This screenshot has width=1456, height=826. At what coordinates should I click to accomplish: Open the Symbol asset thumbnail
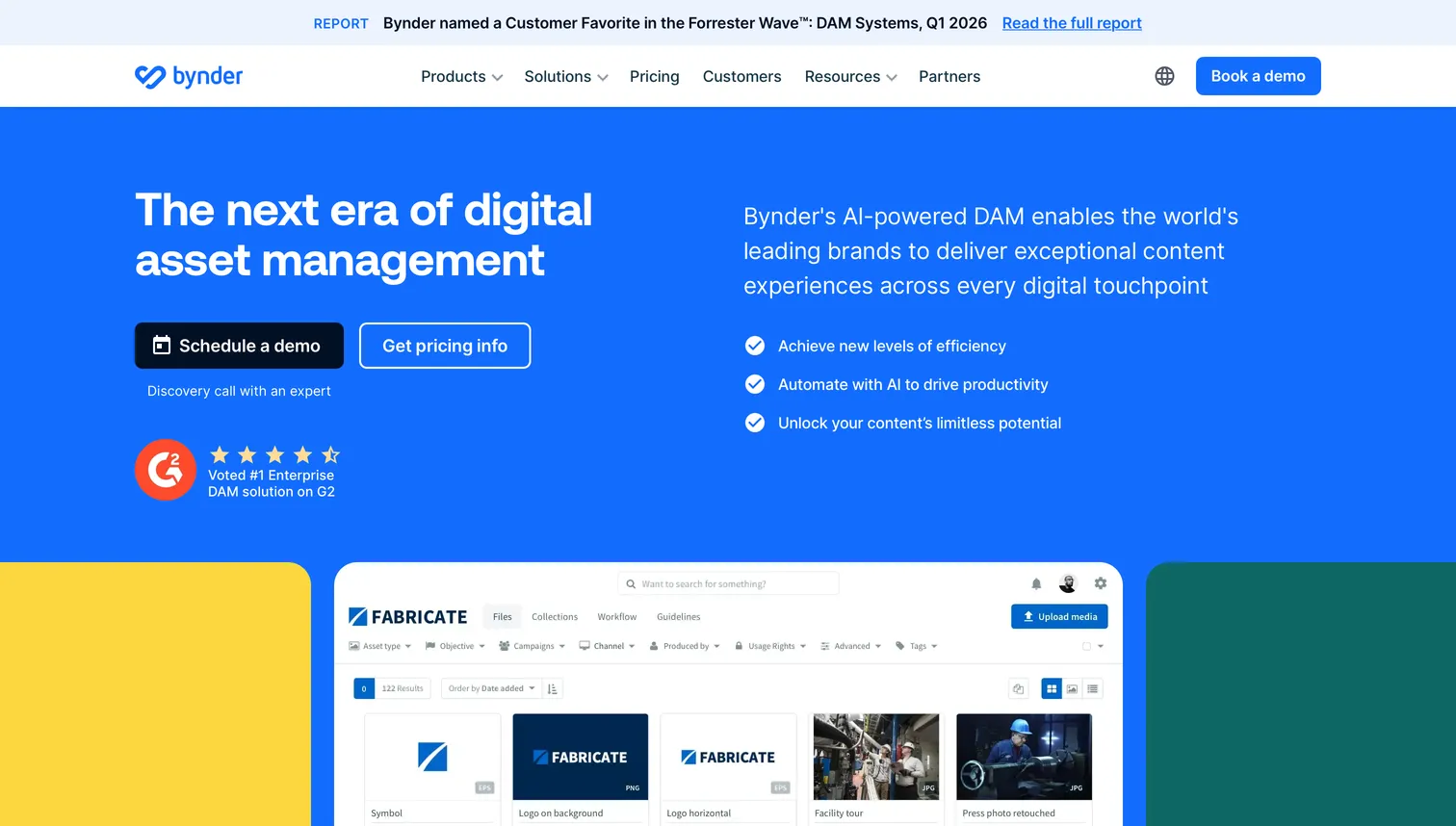click(432, 757)
